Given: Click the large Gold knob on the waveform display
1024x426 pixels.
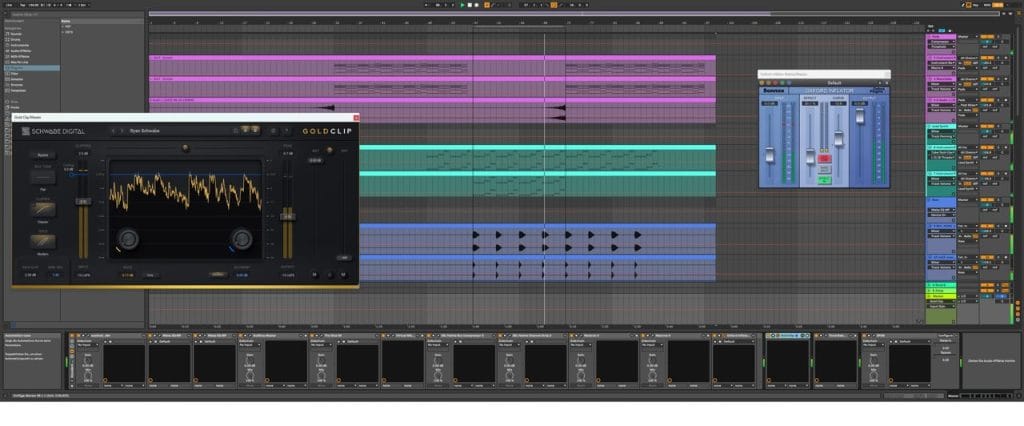Looking at the screenshot, I should point(129,239).
